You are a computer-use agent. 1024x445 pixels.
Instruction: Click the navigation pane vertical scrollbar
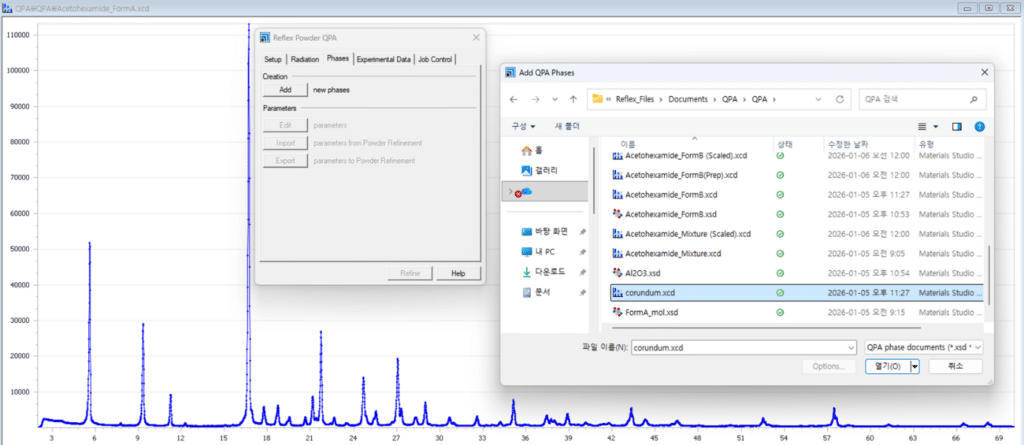coord(593,180)
